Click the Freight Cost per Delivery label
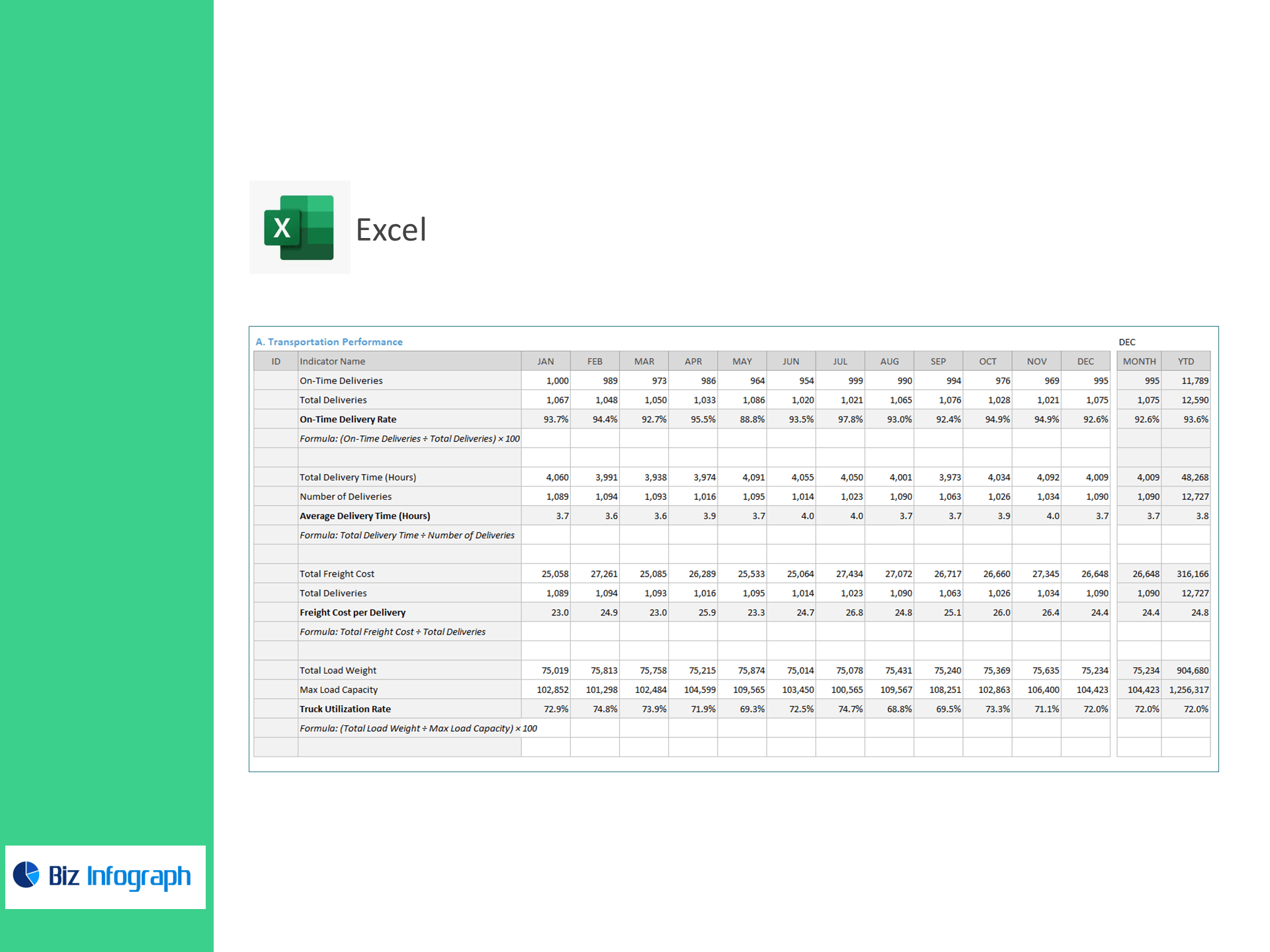This screenshot has width=1270, height=952. pos(353,613)
